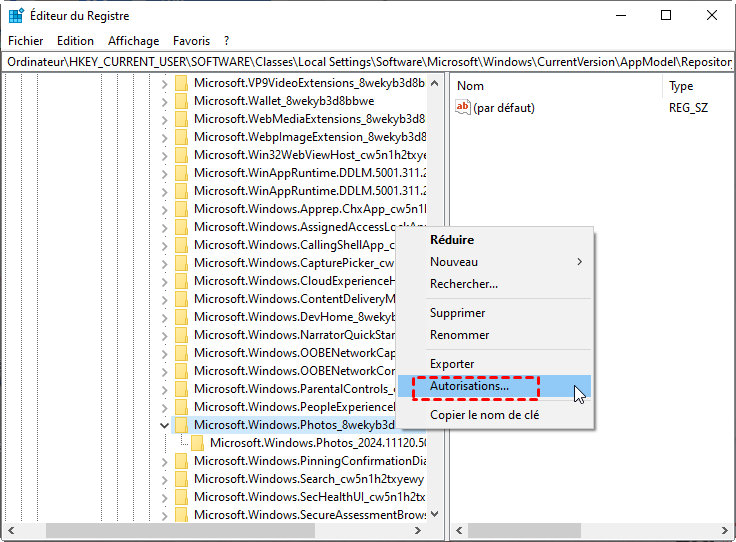Image resolution: width=736 pixels, height=542 pixels.
Task: Open the Favoris menu
Action: [x=192, y=41]
